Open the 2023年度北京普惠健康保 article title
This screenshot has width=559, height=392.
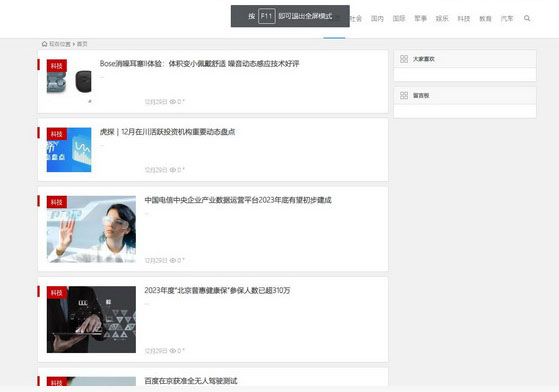[217, 290]
